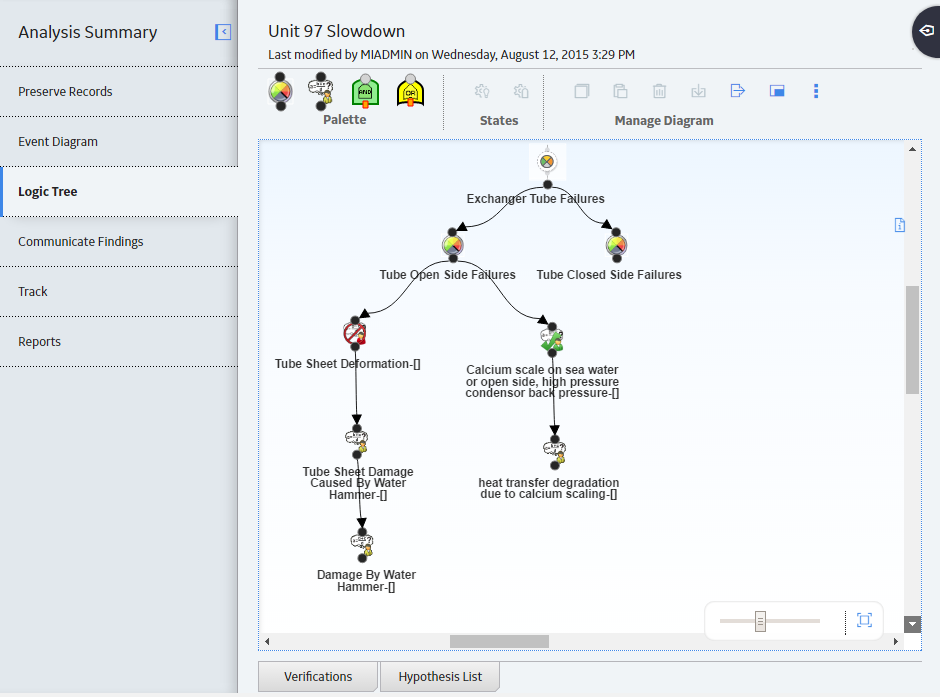Viewport: 940px width, 697px height.
Task: Click the fit-to-screen zoom icon
Action: coord(864,620)
